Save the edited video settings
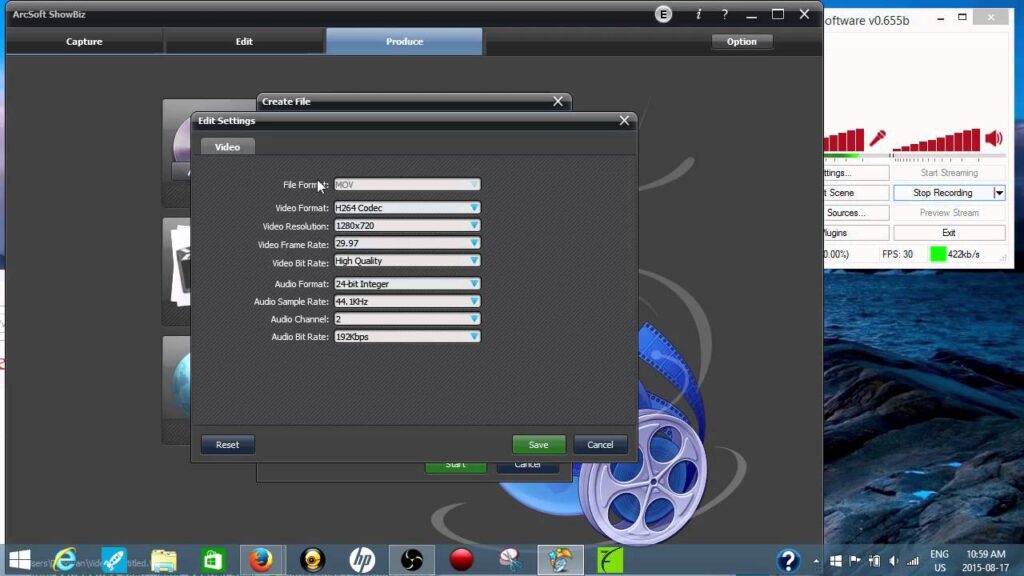This screenshot has height=576, width=1024. point(538,444)
